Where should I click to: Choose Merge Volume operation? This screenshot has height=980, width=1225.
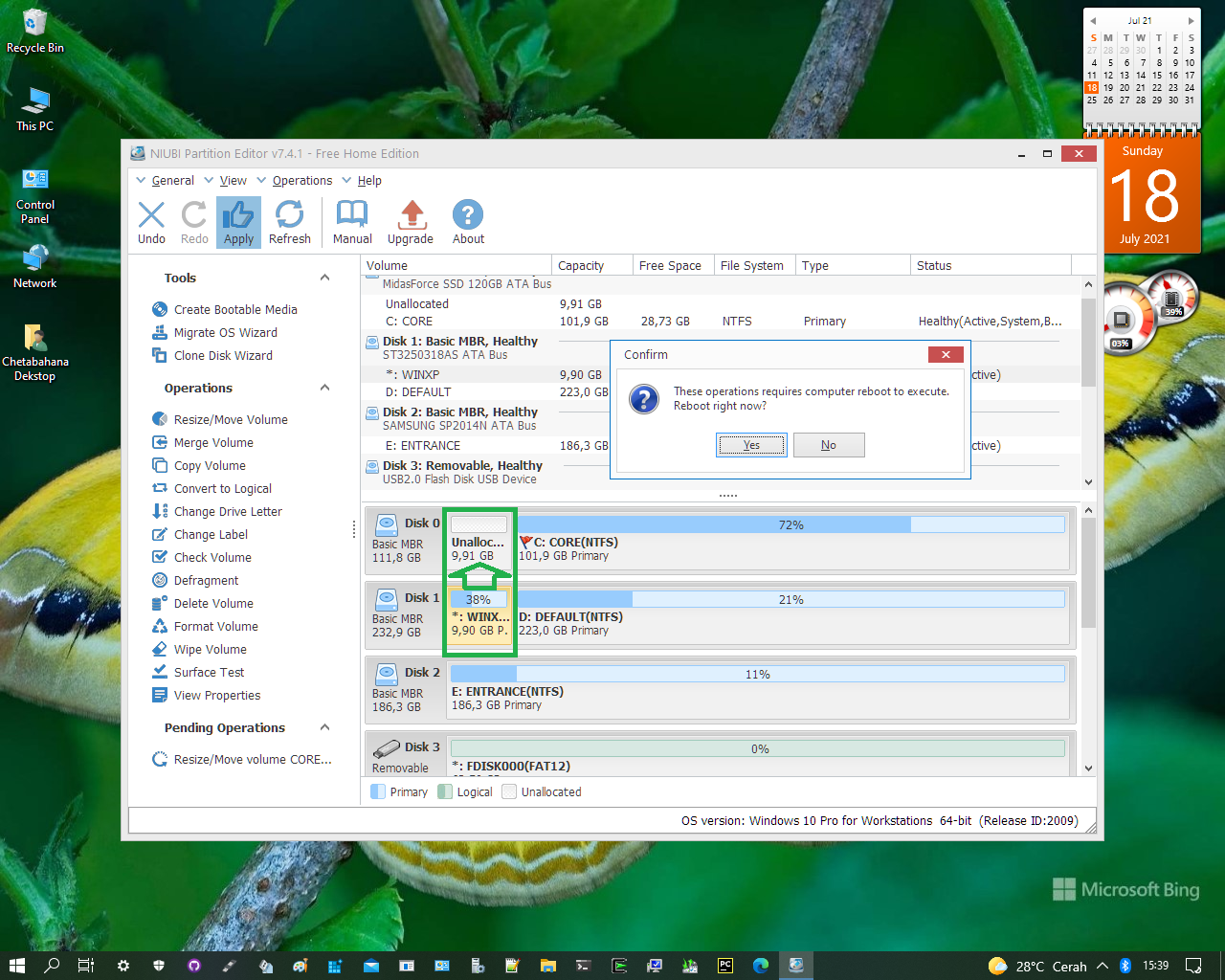(x=203, y=442)
